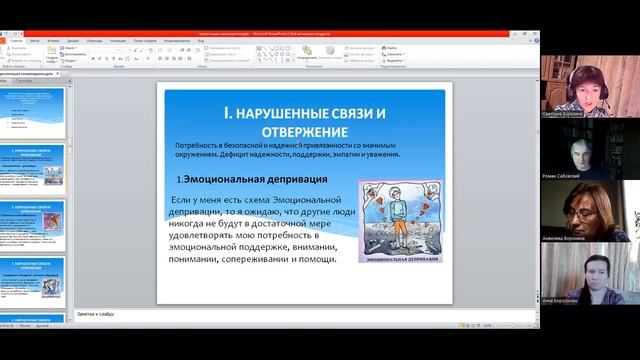
Task: Open Экспресс-стили quick styles gallery
Action: pos(330,53)
